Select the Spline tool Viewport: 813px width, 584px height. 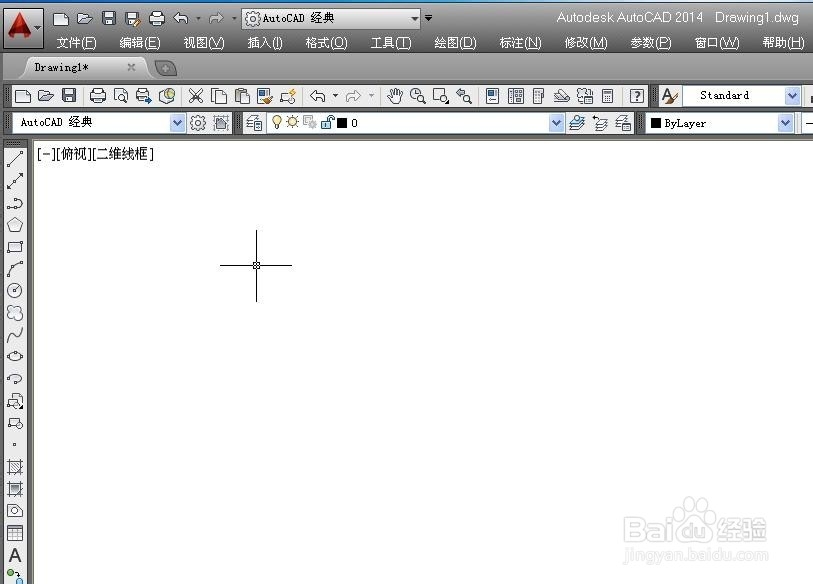pos(13,335)
